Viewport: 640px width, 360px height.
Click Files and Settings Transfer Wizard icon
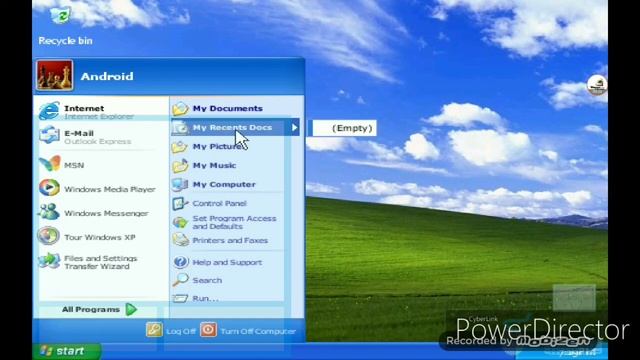[x=49, y=261]
